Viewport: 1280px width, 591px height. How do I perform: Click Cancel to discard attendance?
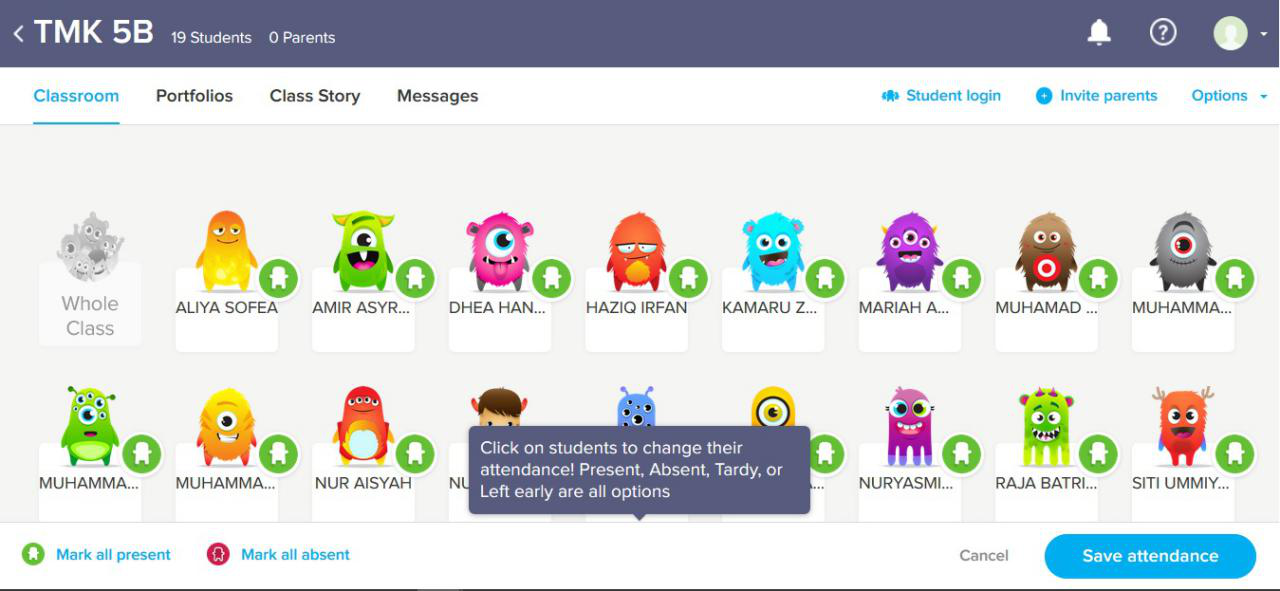click(984, 556)
